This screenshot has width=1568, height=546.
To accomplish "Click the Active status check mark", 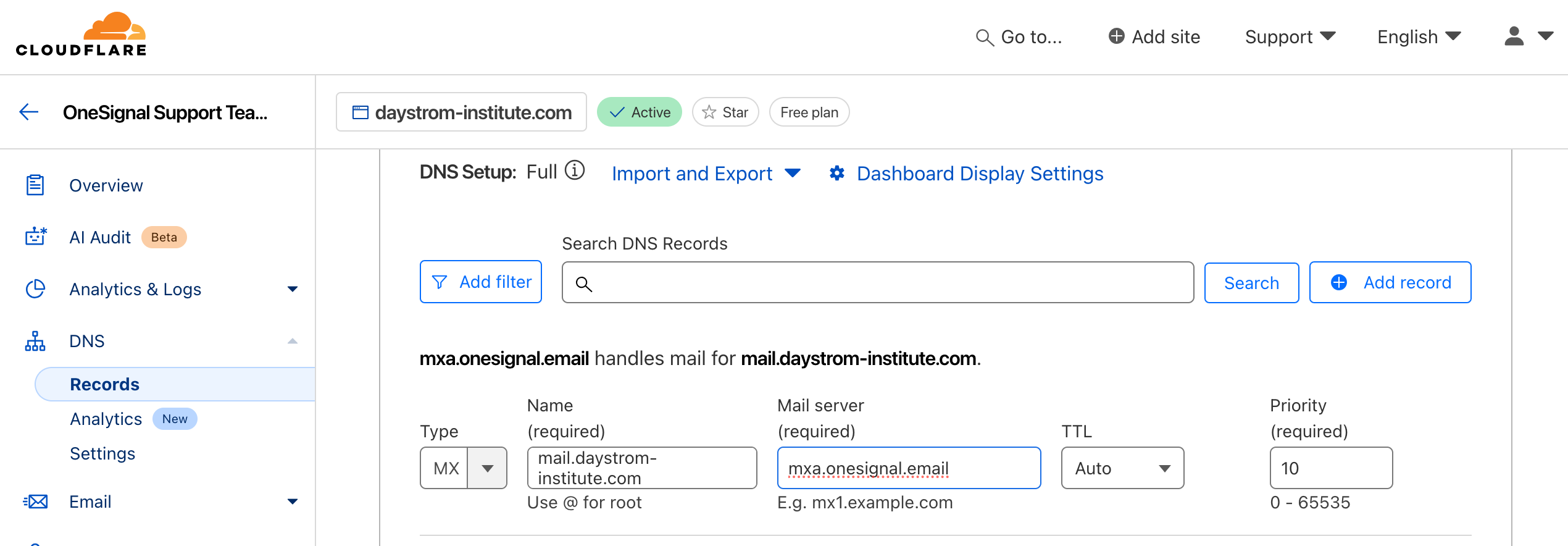I will coord(617,112).
